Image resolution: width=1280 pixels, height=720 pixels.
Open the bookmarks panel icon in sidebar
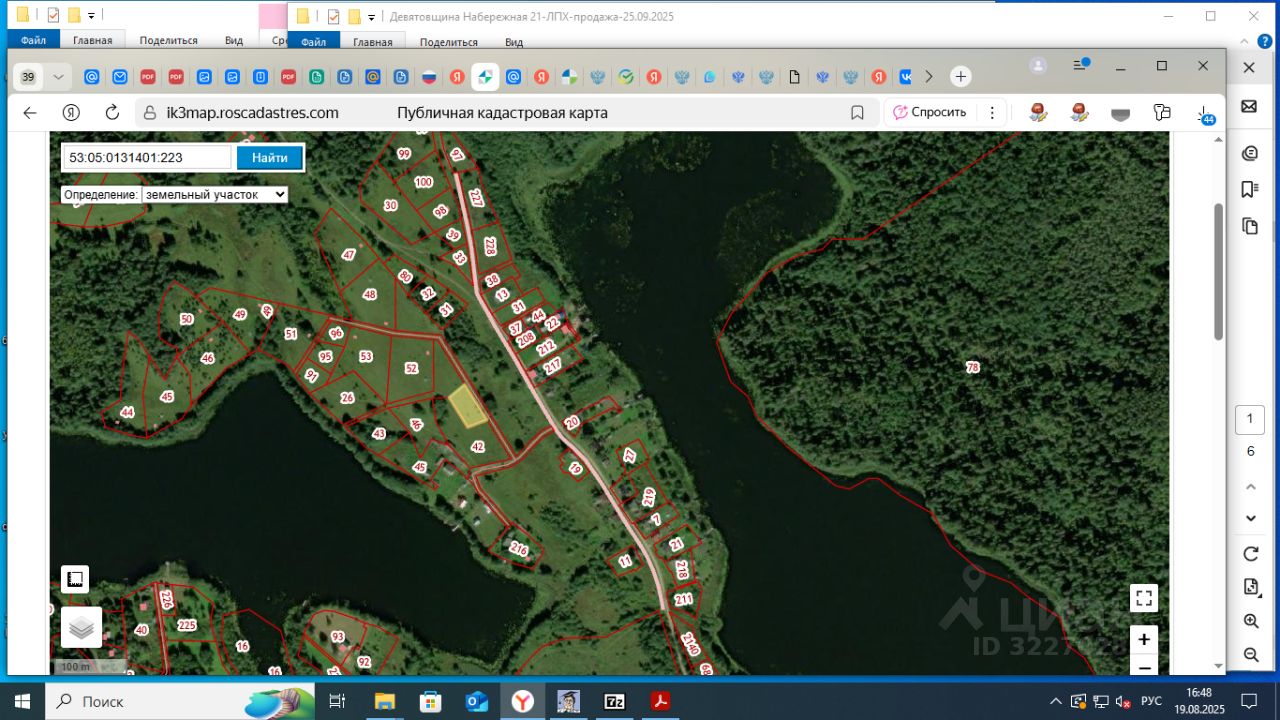click(1249, 189)
